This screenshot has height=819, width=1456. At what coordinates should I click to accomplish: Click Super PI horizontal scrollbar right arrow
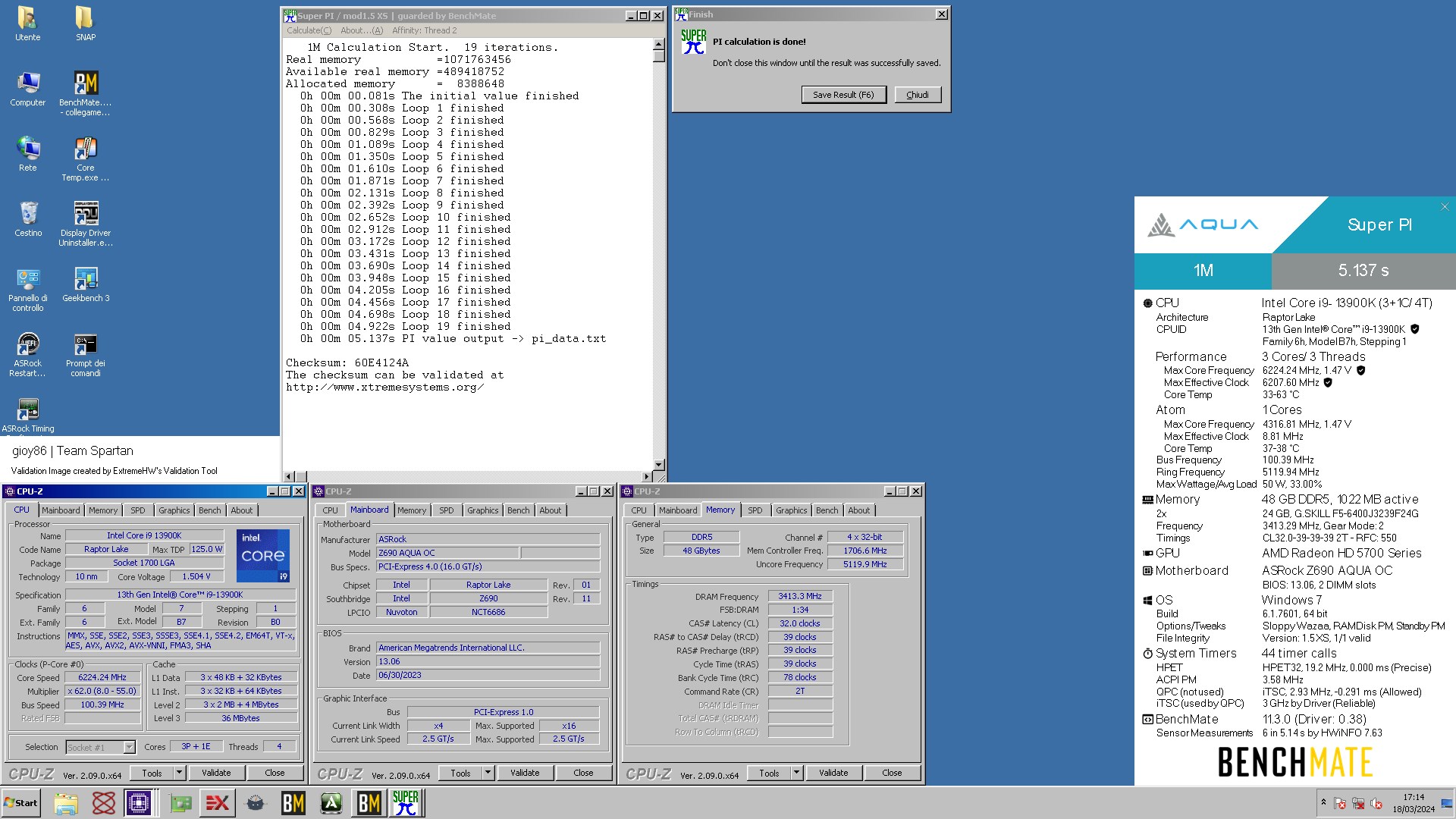click(x=647, y=476)
